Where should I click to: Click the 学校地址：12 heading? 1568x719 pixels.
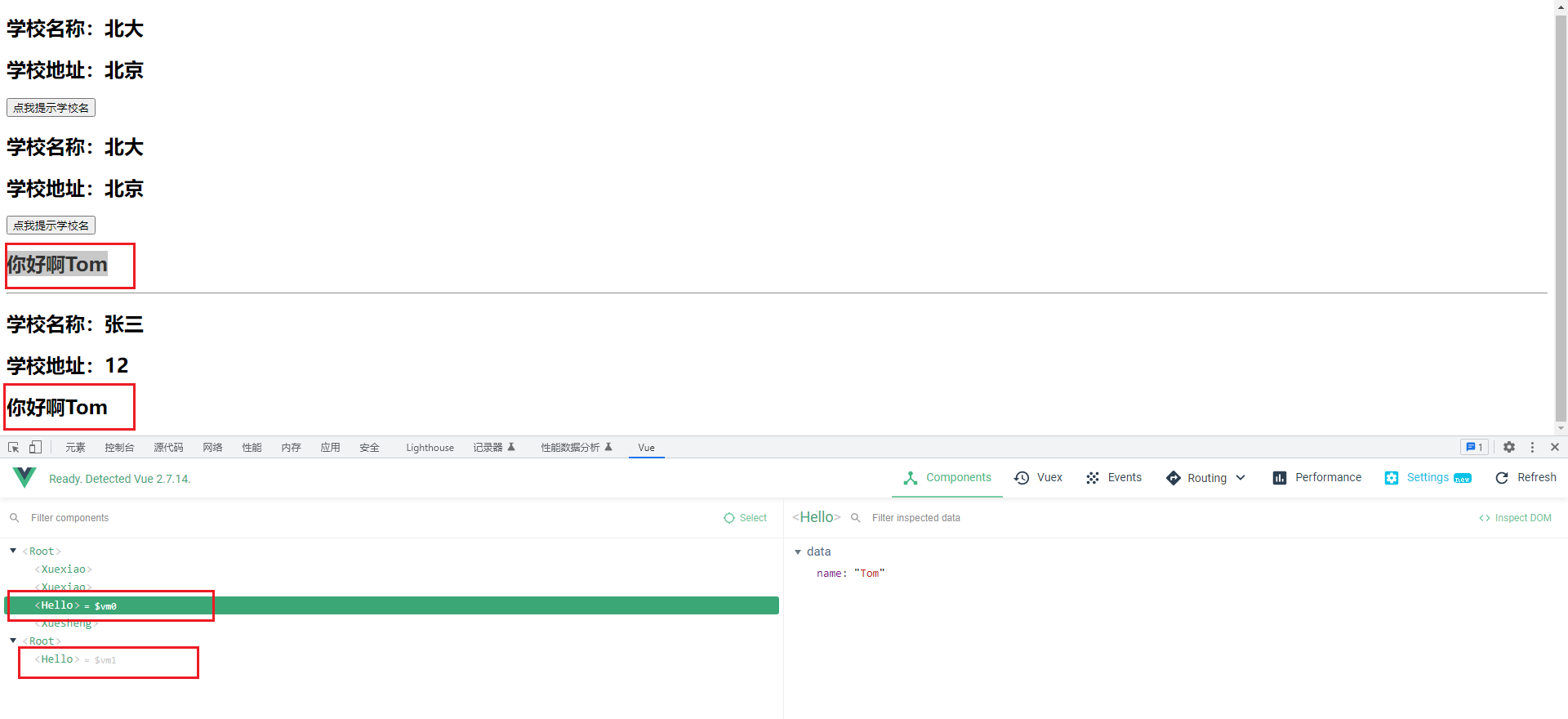[68, 365]
